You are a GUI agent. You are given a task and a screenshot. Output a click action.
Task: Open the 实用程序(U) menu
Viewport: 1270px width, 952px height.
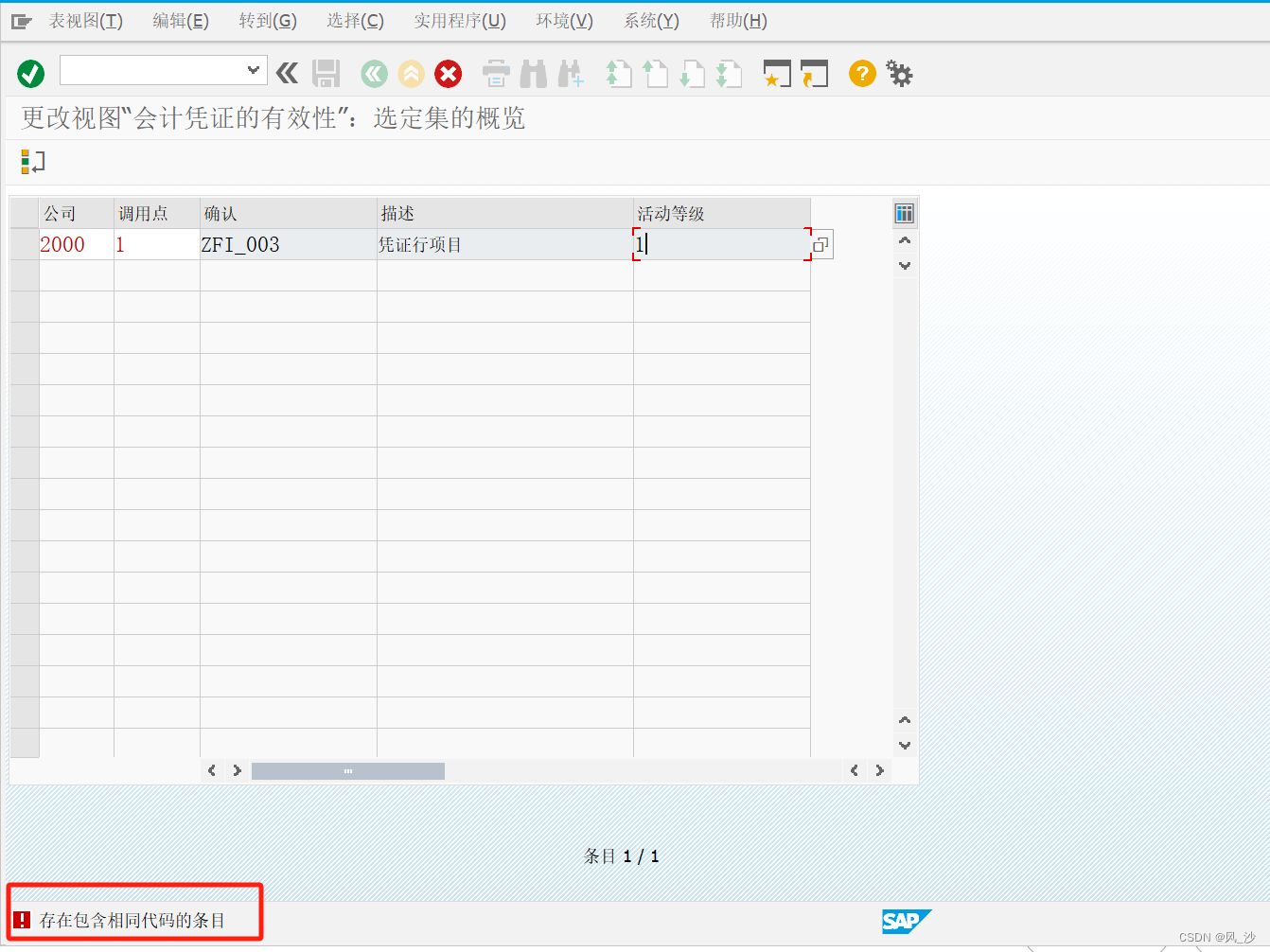tap(460, 21)
